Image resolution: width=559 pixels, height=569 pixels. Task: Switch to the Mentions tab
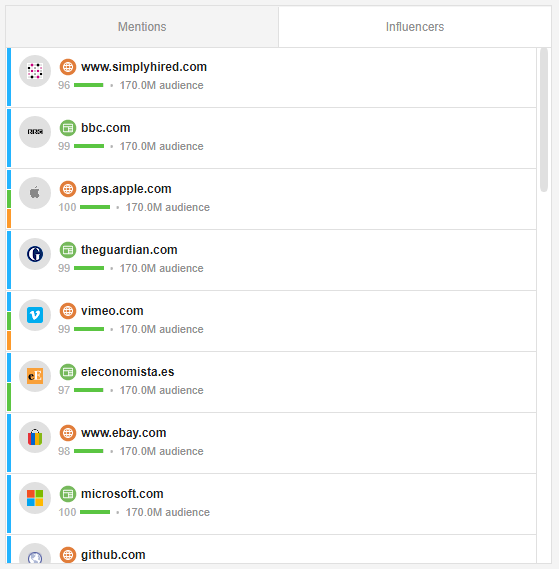point(142,27)
